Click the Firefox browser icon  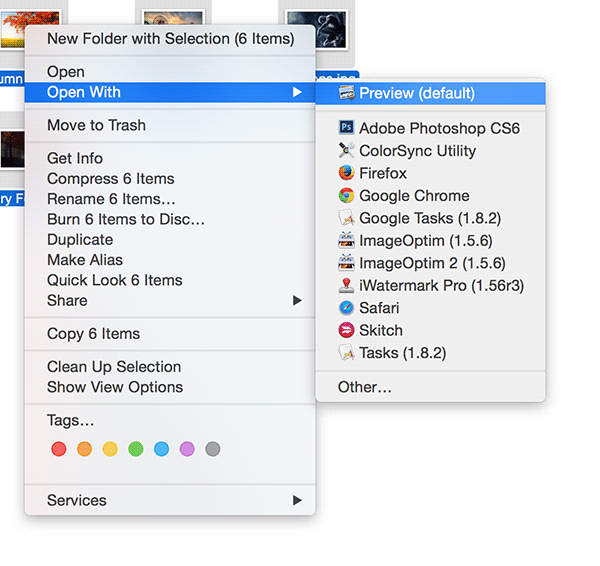[x=347, y=173]
